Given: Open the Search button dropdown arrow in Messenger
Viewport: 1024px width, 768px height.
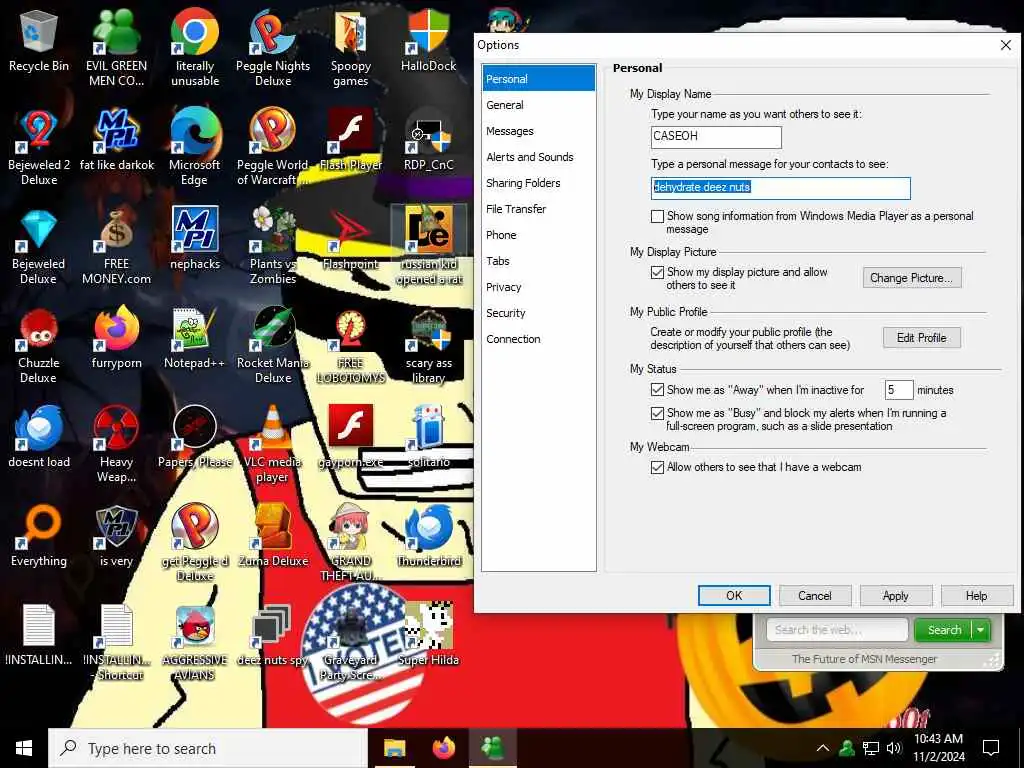Looking at the screenshot, I should coord(981,630).
